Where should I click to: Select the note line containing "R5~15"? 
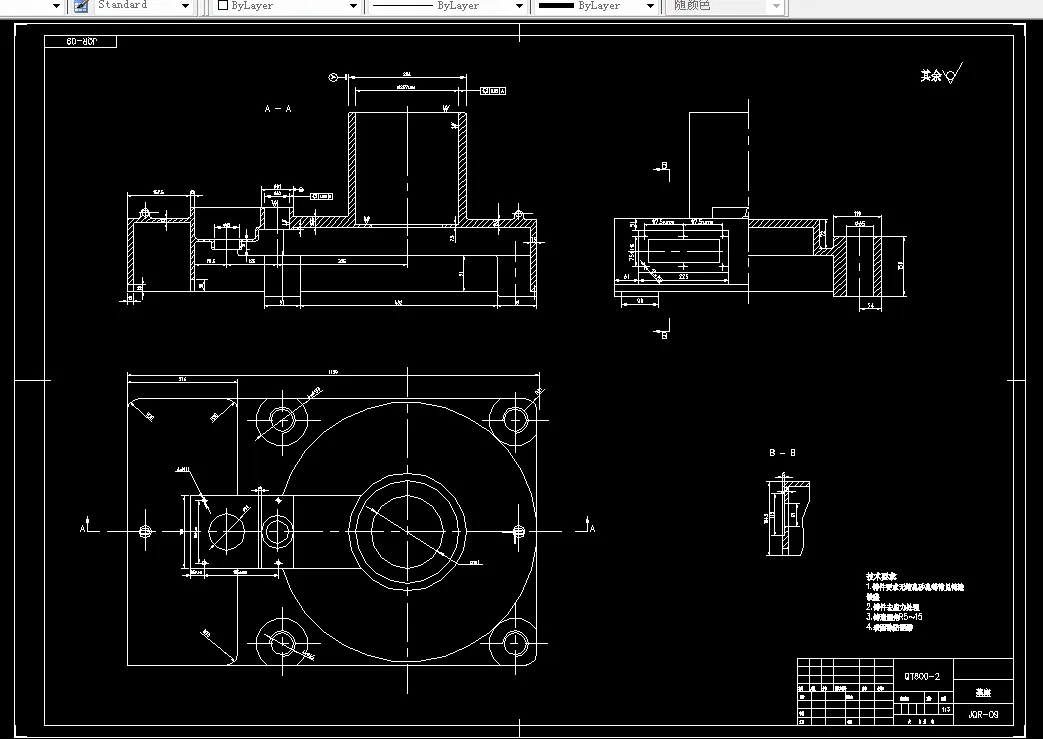click(894, 617)
